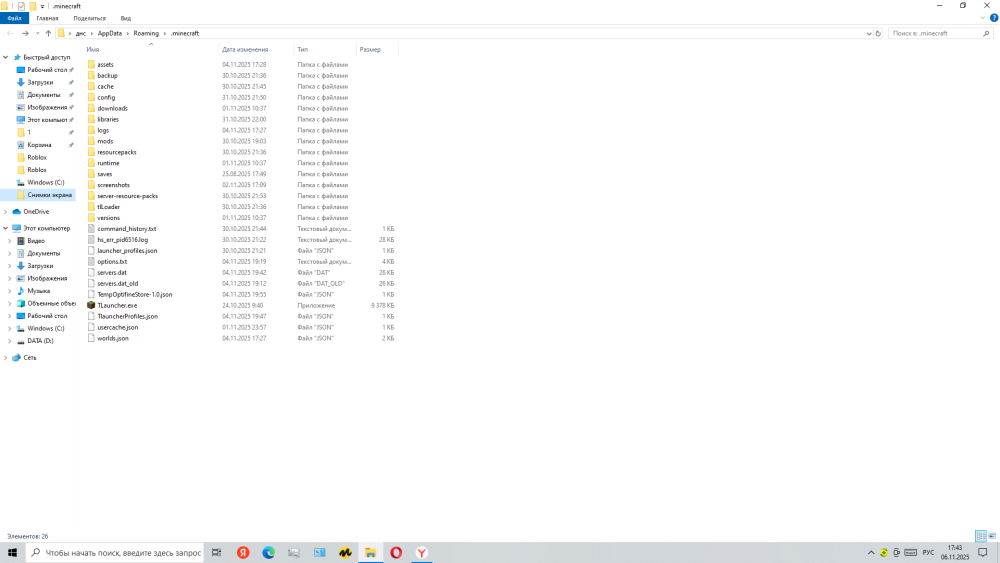Launch Opera browser from taskbar
Image resolution: width=1000 pixels, height=563 pixels.
tap(396, 553)
